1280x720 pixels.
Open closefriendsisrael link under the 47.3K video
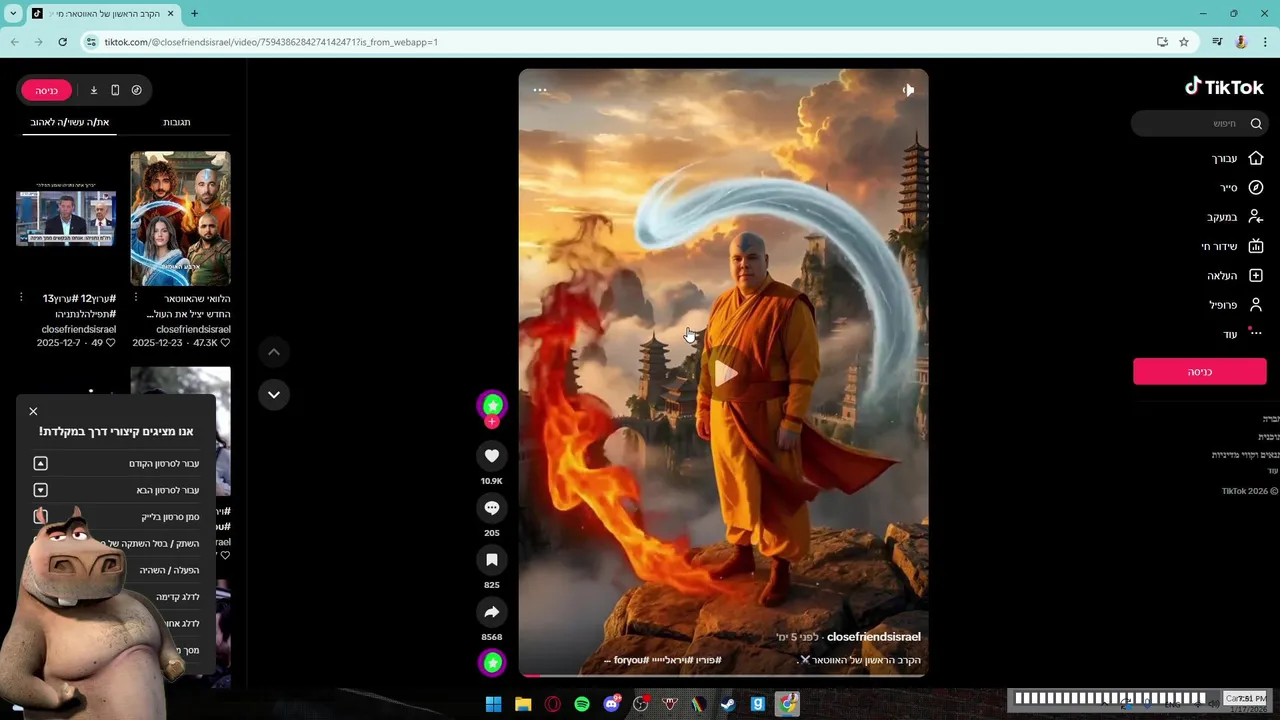tap(193, 329)
